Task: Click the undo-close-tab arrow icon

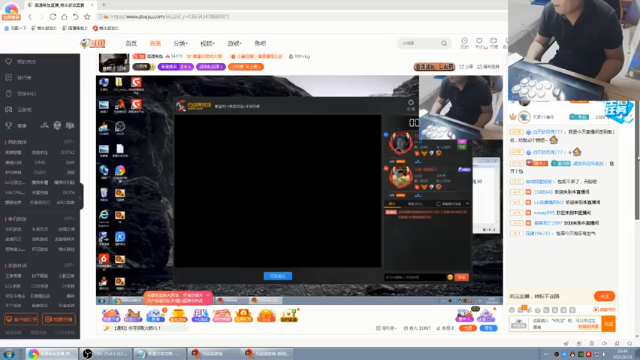Action: click(x=76, y=17)
